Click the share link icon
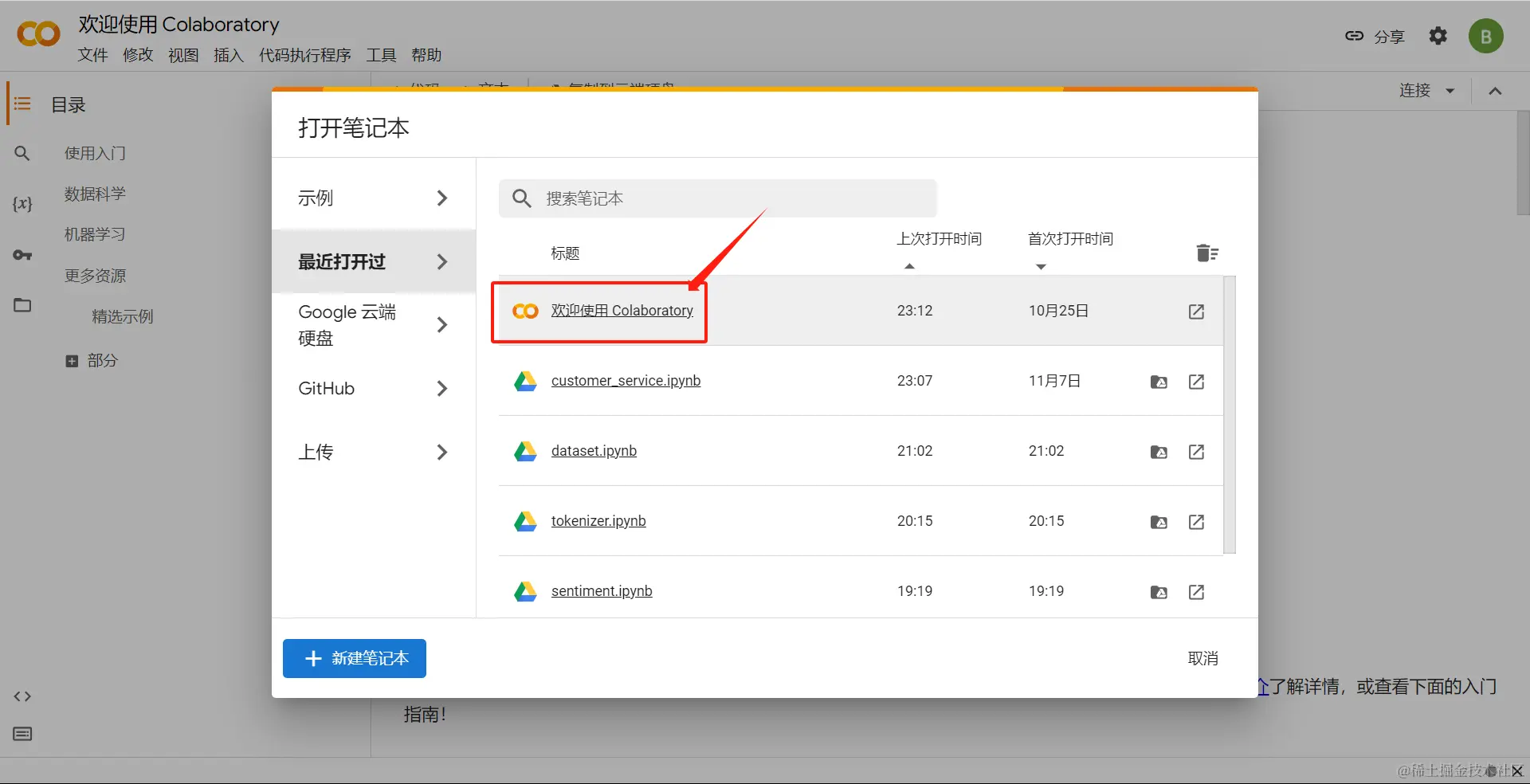Screen dimensions: 1530x784 pos(1354,36)
